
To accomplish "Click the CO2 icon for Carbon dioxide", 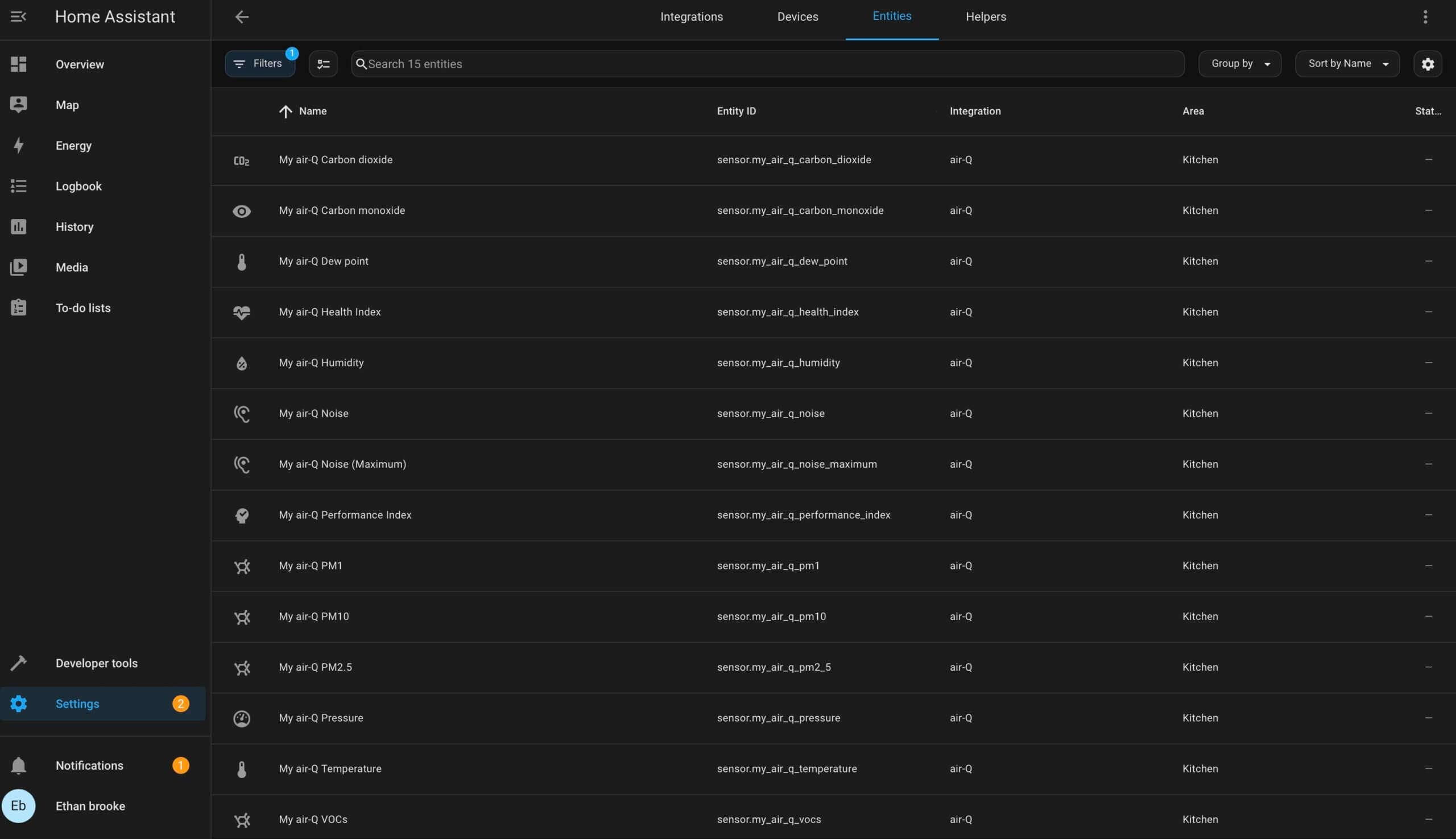I will point(241,160).
